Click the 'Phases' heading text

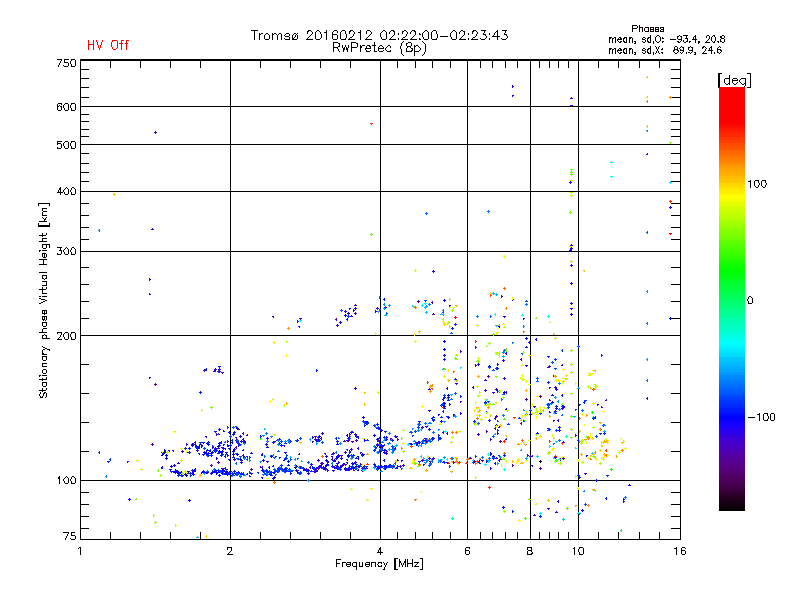[647, 29]
